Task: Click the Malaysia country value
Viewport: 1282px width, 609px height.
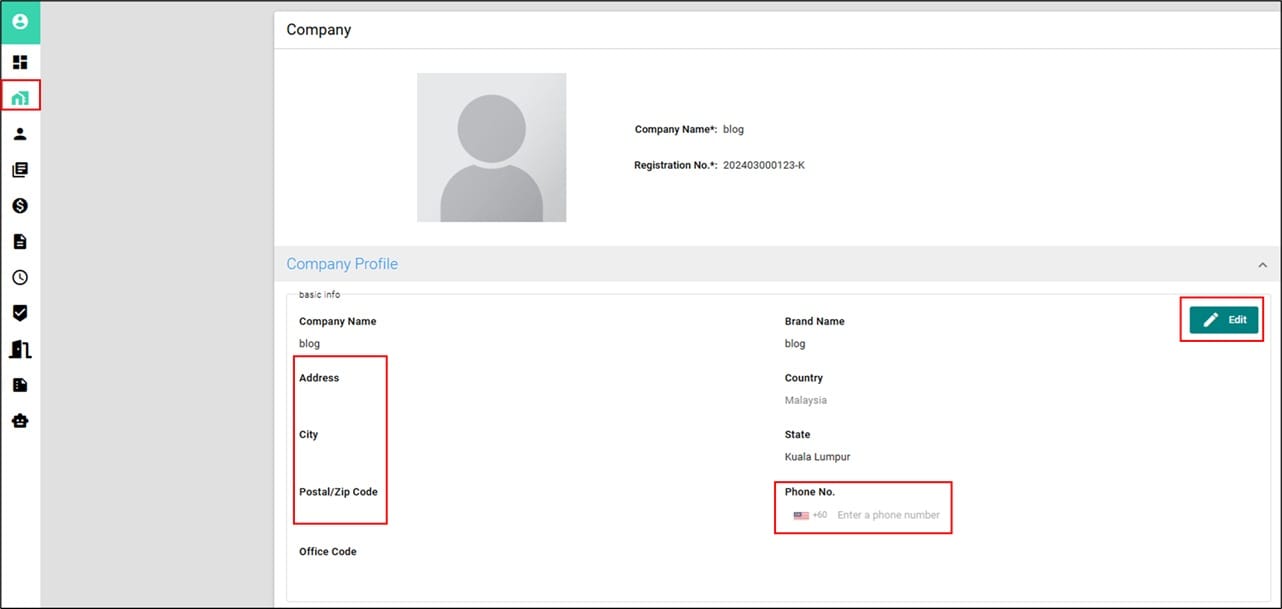Action: [805, 400]
